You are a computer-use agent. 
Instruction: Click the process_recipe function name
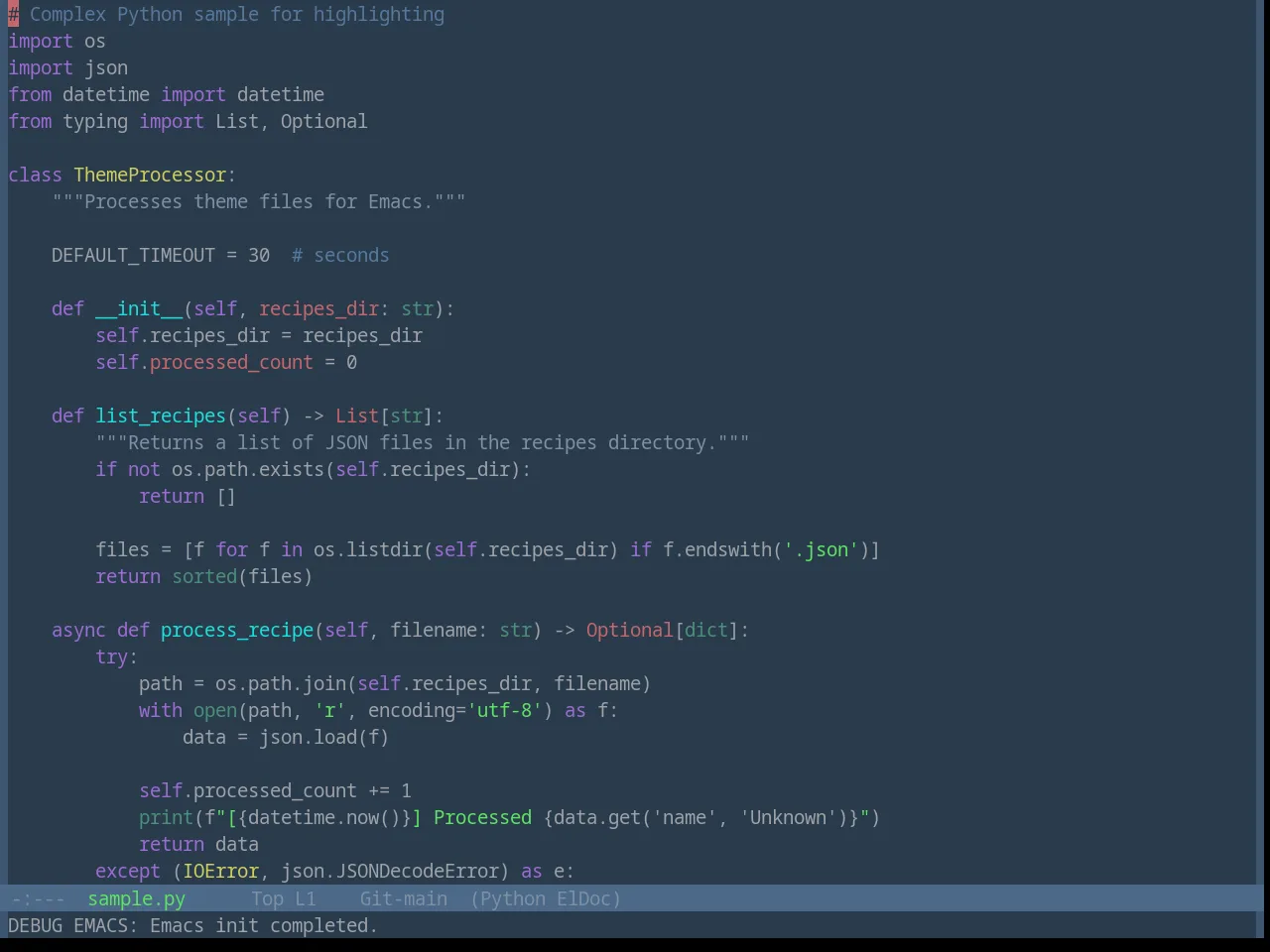click(x=237, y=630)
